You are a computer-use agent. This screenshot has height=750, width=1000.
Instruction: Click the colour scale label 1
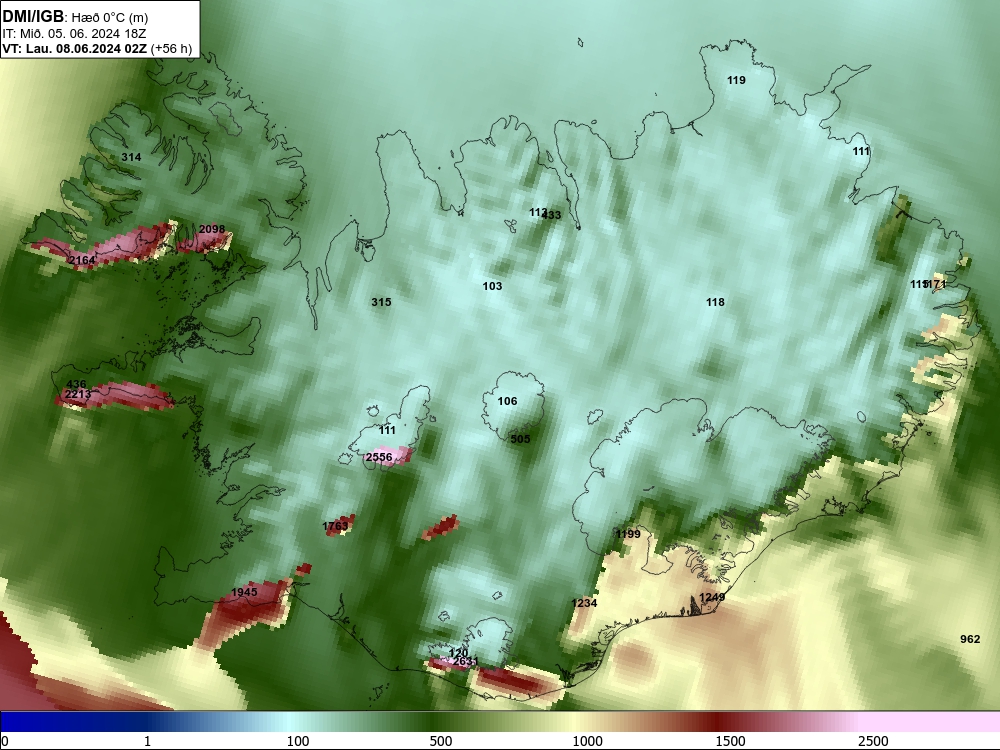(147, 741)
